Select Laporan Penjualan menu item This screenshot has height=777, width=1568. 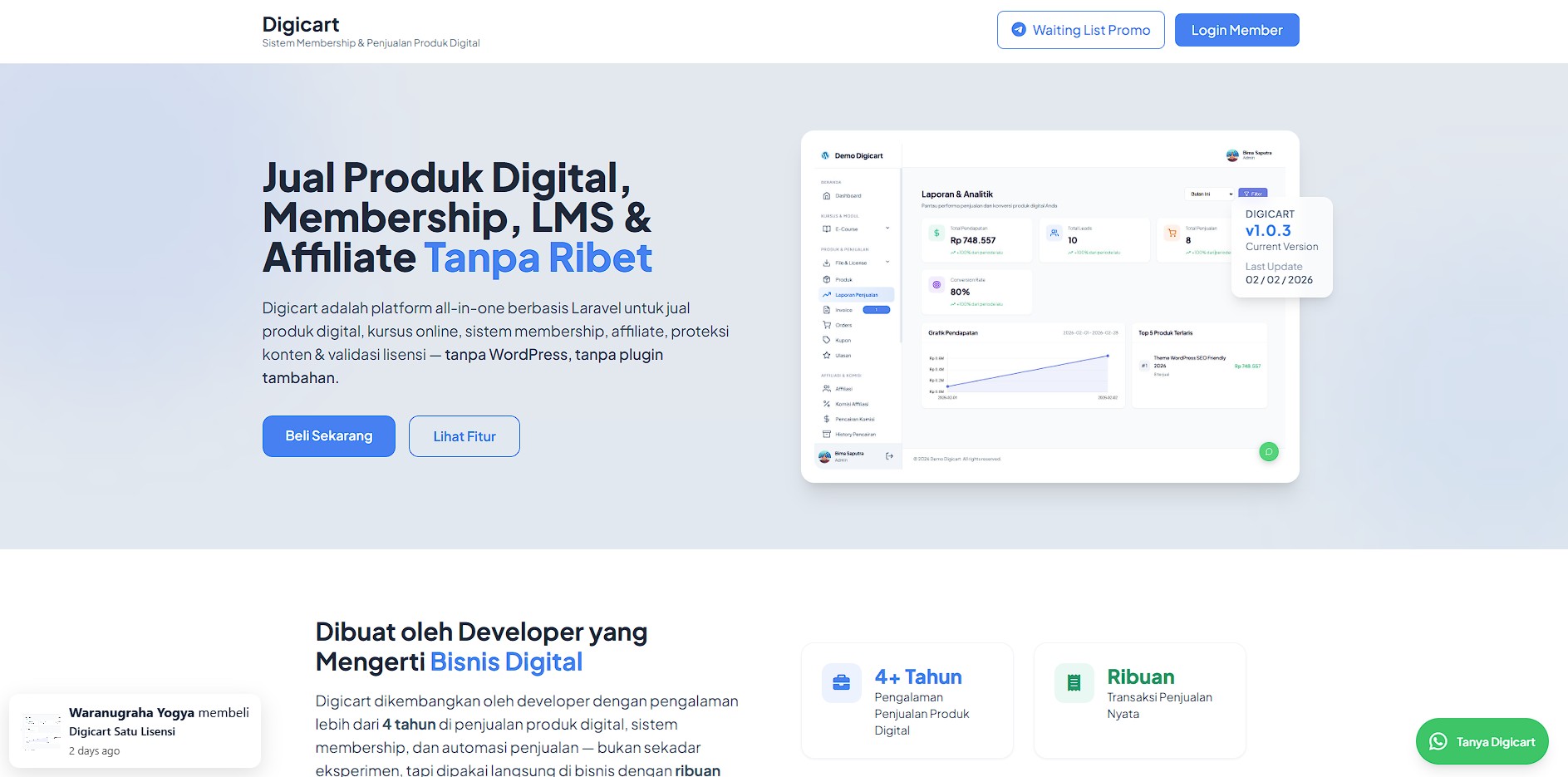(856, 294)
